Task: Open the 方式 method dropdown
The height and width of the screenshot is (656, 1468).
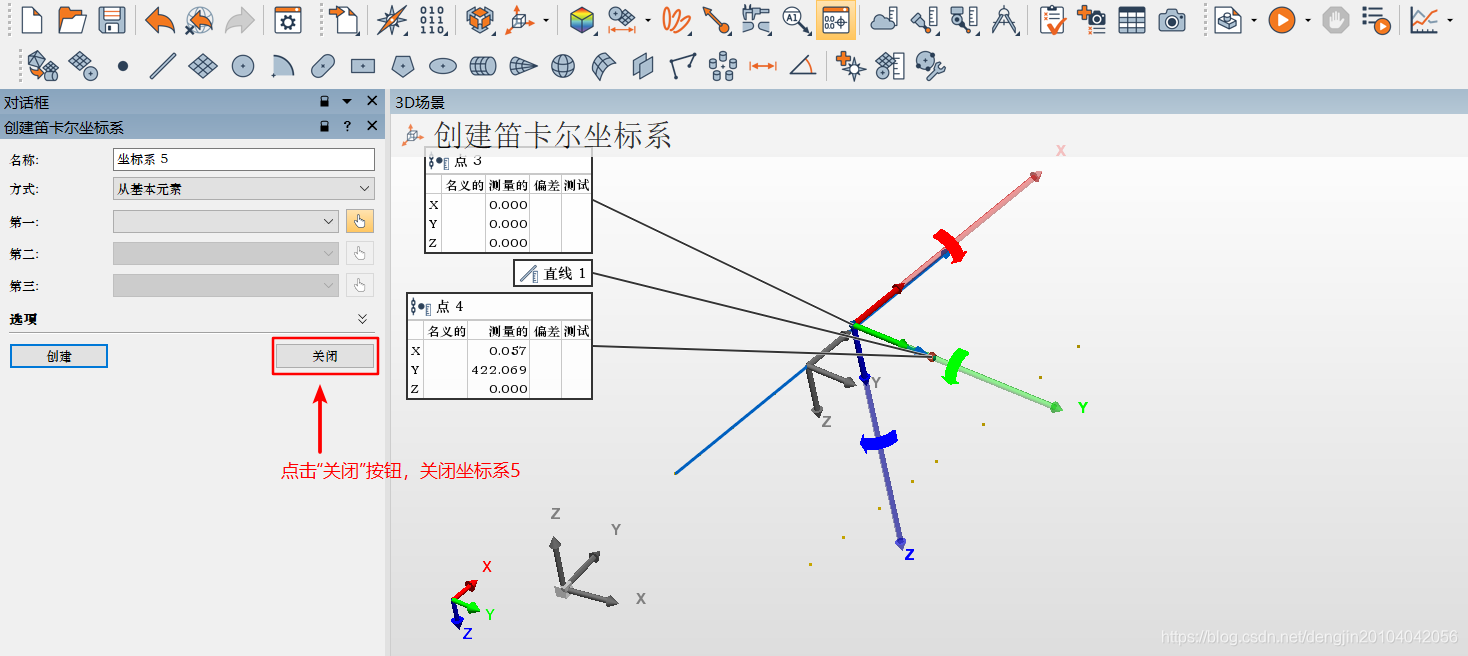Action: 244,188
